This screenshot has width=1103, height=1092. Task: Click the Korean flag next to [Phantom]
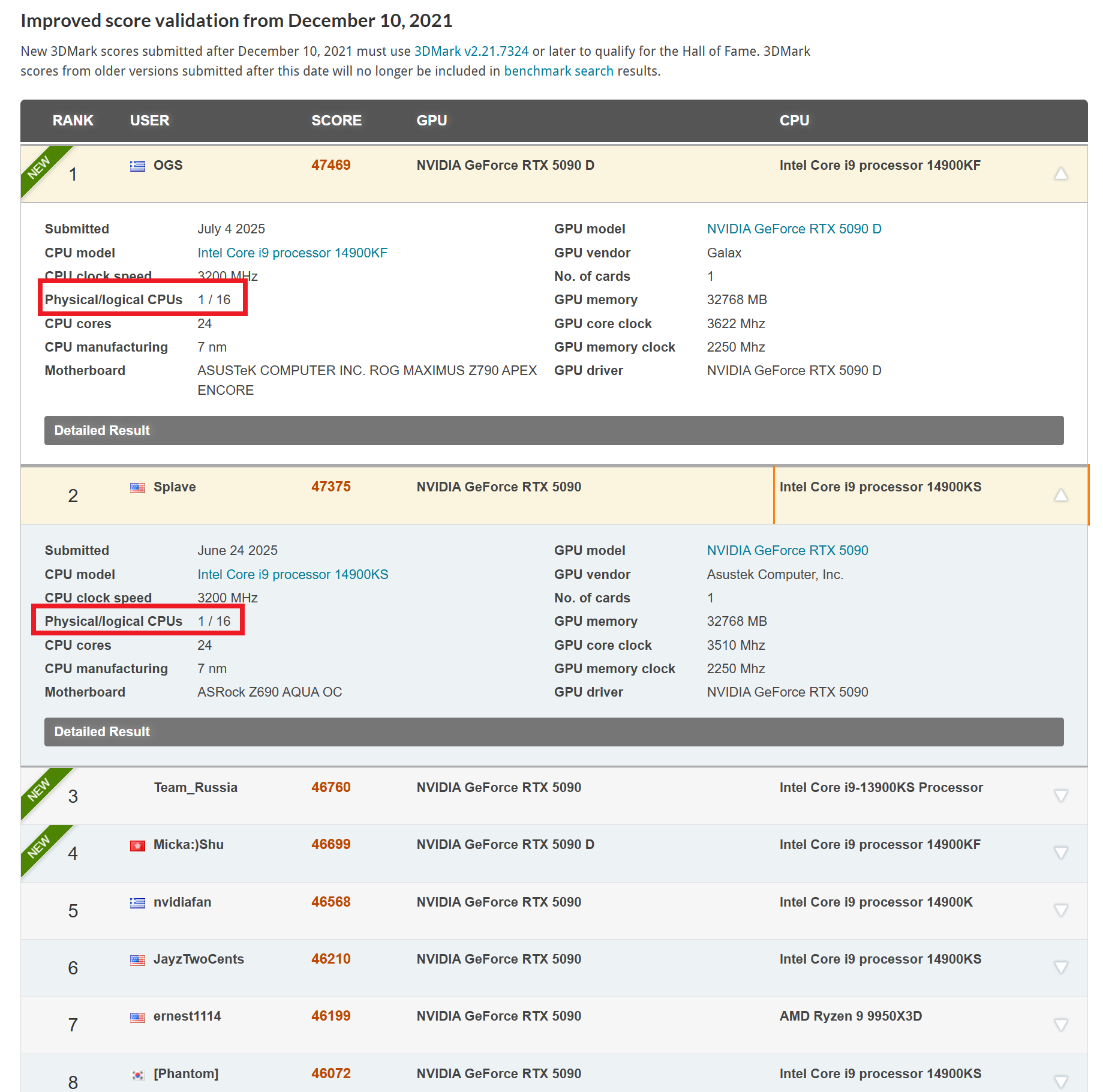137,1075
